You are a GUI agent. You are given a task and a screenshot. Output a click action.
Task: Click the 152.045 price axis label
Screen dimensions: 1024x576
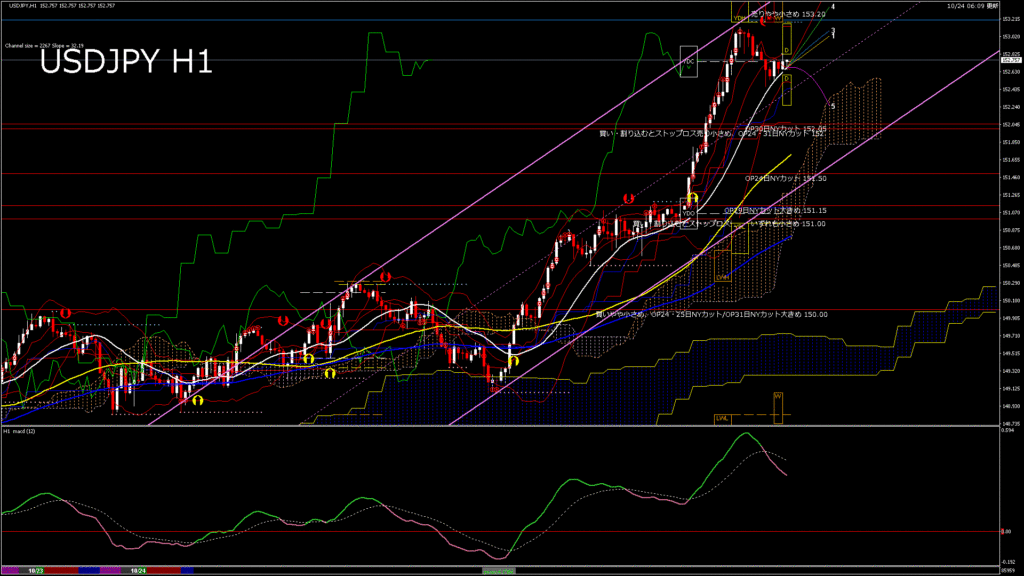(1010, 124)
